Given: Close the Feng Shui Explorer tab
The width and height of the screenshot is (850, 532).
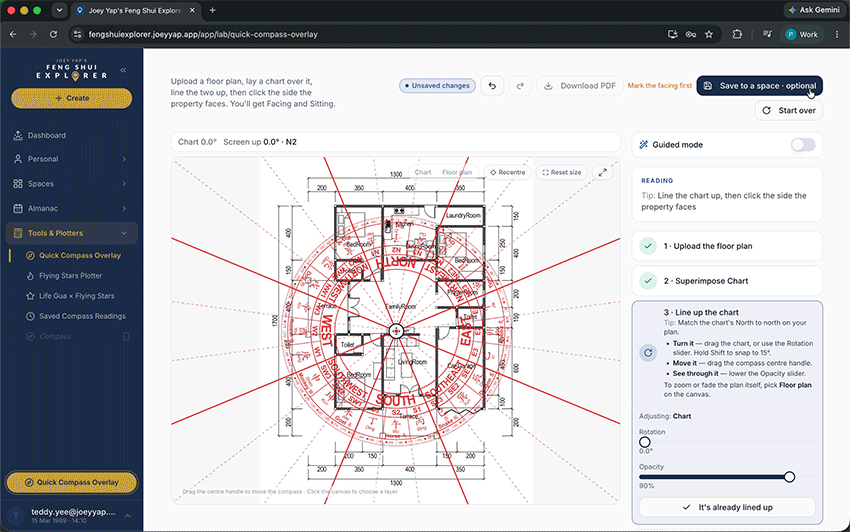Looking at the screenshot, I should 192,10.
